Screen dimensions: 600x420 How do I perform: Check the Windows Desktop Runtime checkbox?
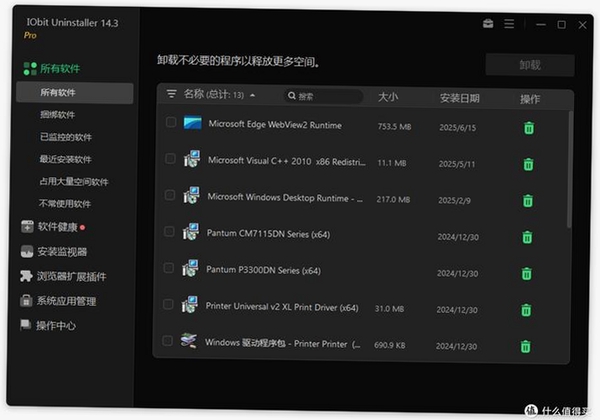click(170, 195)
